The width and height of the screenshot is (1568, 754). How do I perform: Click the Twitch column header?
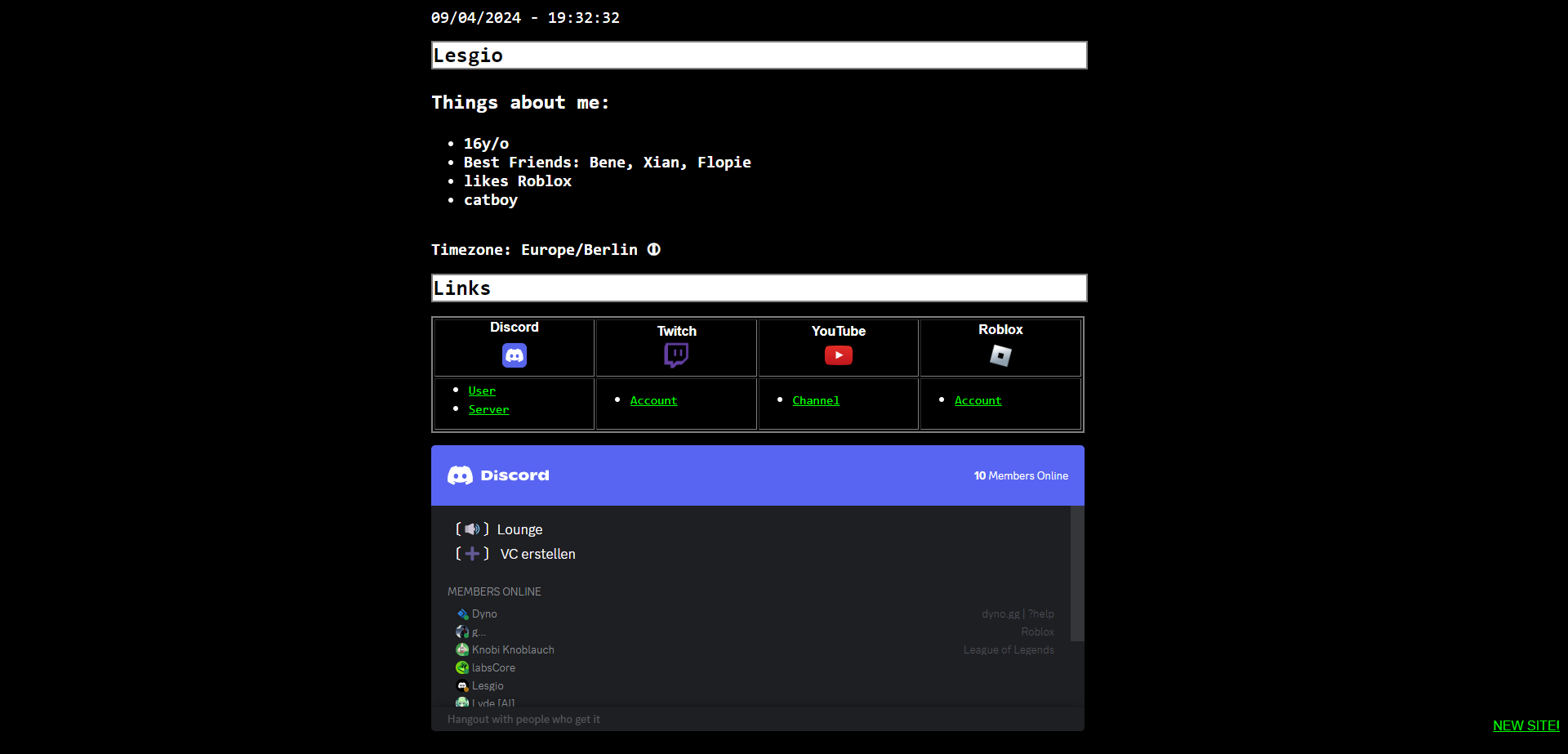[677, 331]
